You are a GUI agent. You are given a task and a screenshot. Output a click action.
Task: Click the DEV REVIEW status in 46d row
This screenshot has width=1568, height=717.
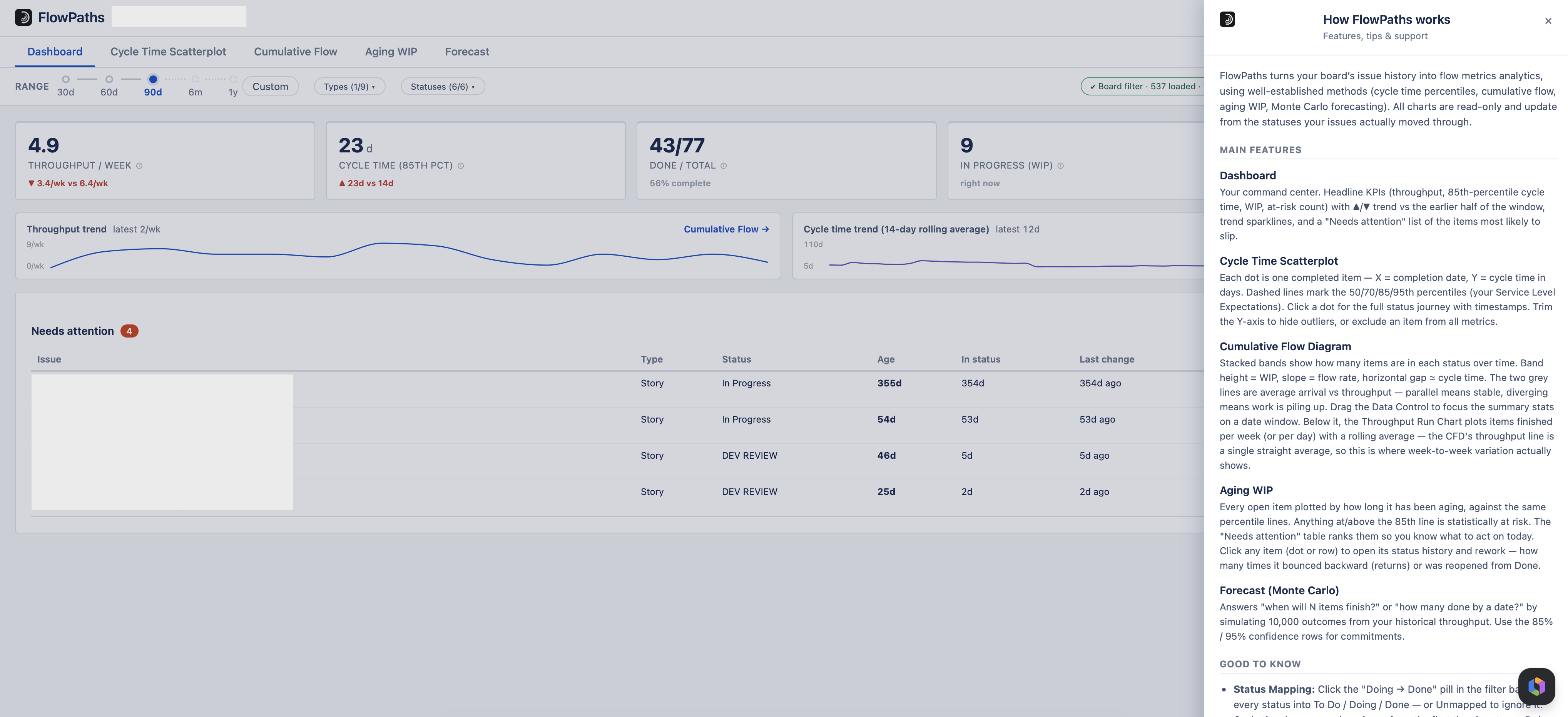click(x=749, y=455)
